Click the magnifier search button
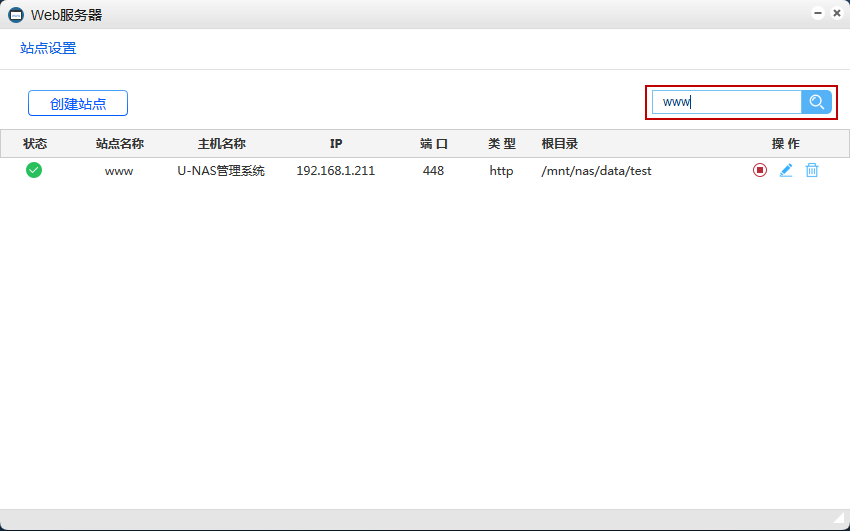Screen dimensions: 850x531 tap(816, 102)
